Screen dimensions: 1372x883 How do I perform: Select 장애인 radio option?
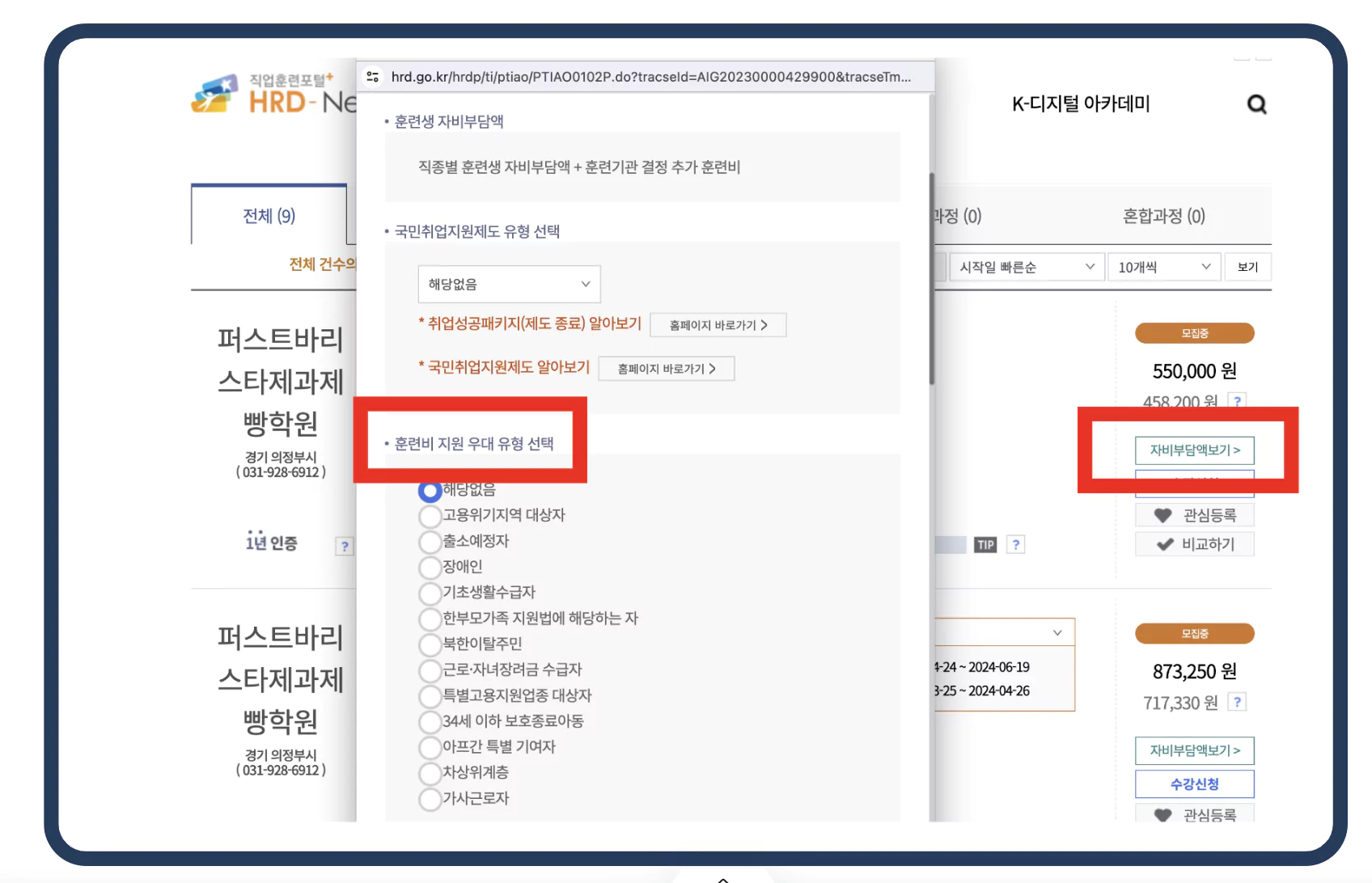pos(430,567)
